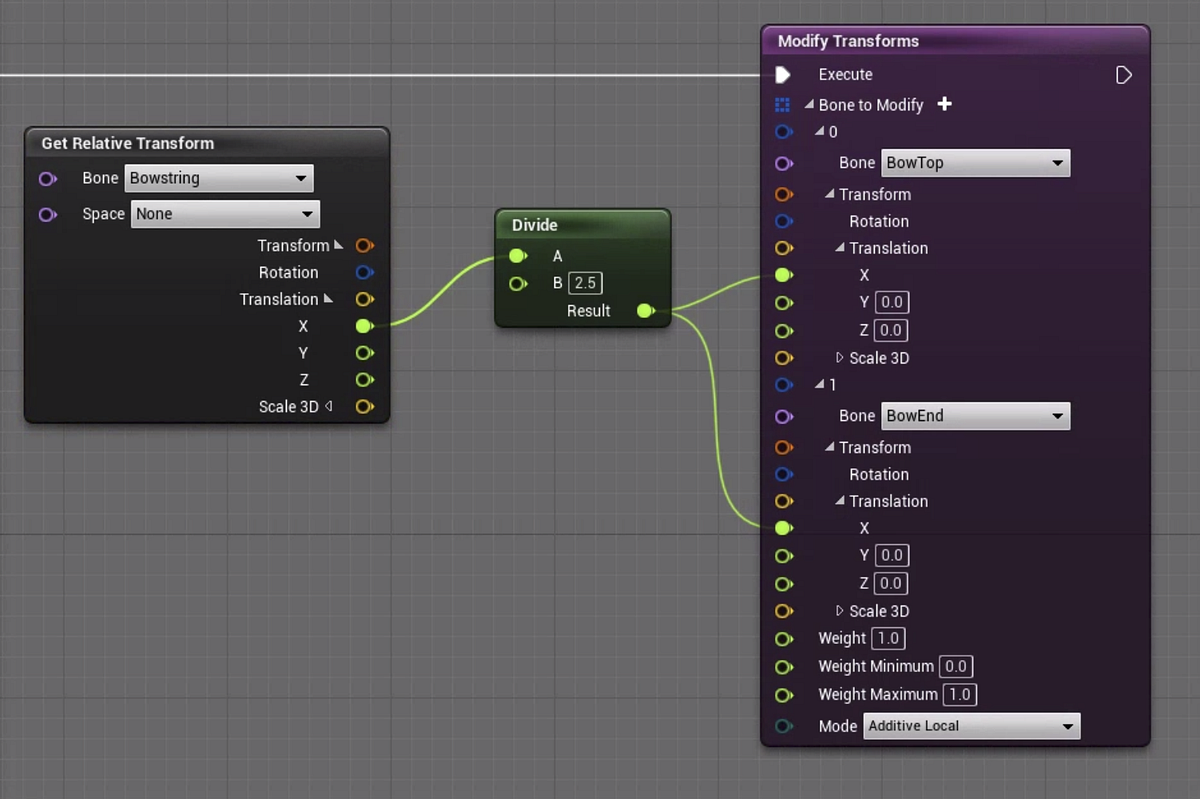Image resolution: width=1200 pixels, height=799 pixels.
Task: Edit the B value field on the Divide node
Action: [x=587, y=283]
